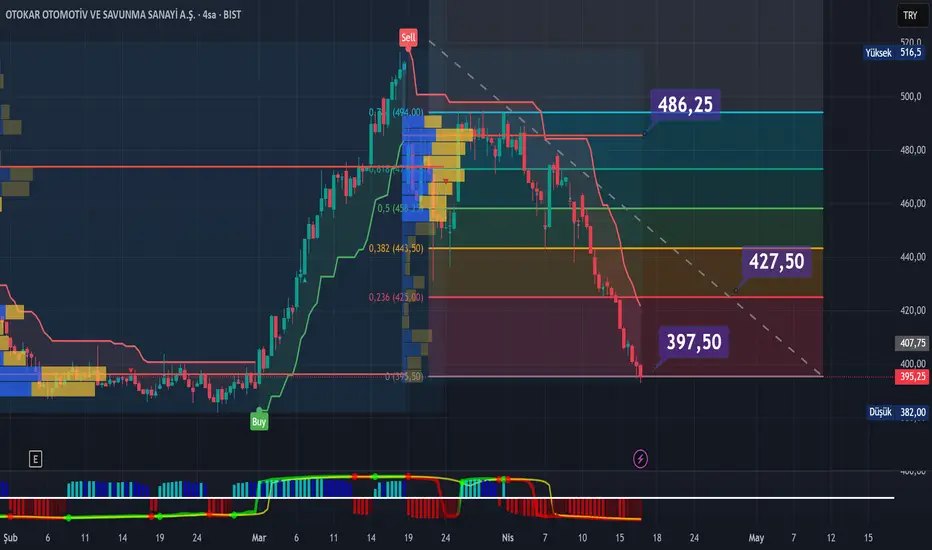
Task: Click the red 395,25 last price tag
Action: (912, 376)
